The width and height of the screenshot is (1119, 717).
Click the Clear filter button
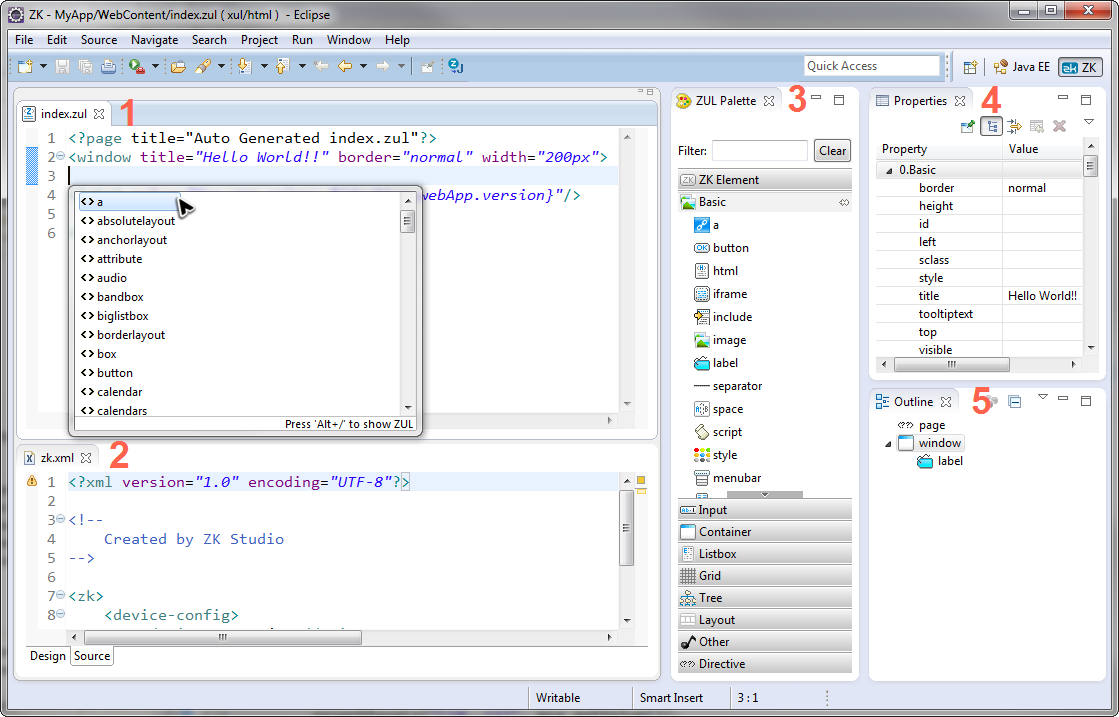(x=832, y=151)
